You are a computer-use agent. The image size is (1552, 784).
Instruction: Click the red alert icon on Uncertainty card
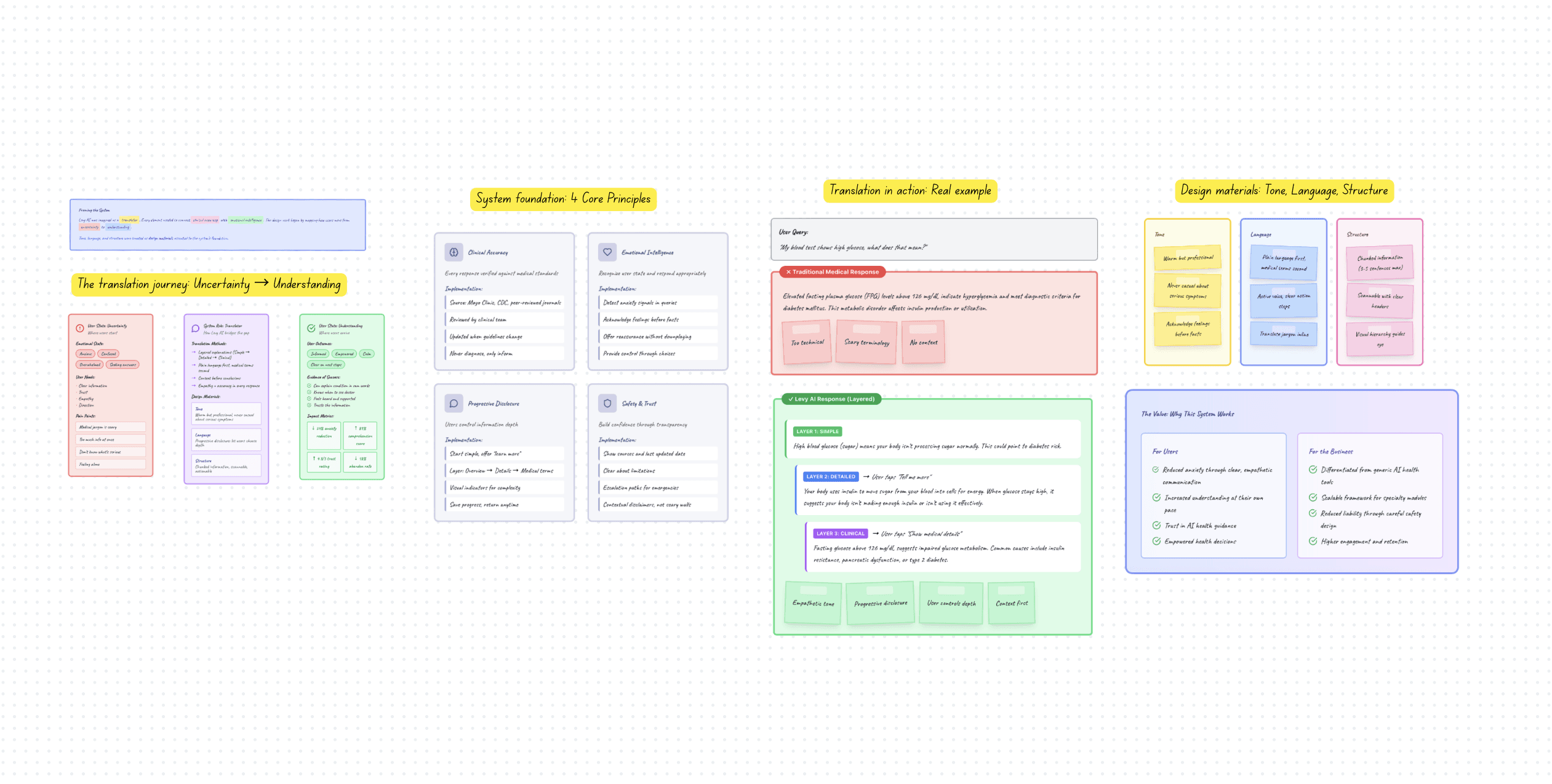(x=80, y=328)
